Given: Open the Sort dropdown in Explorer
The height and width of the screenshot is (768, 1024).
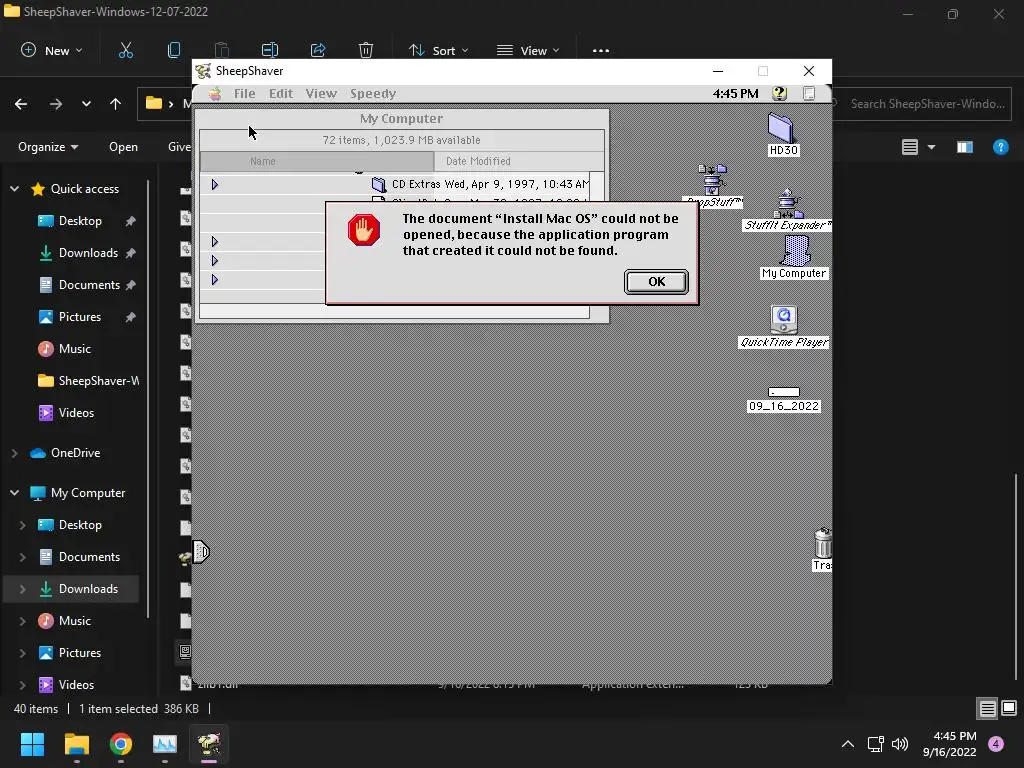Looking at the screenshot, I should tap(438, 50).
